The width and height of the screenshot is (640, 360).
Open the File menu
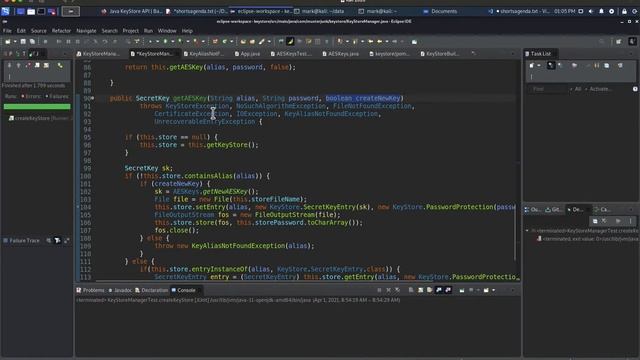click(7, 31)
